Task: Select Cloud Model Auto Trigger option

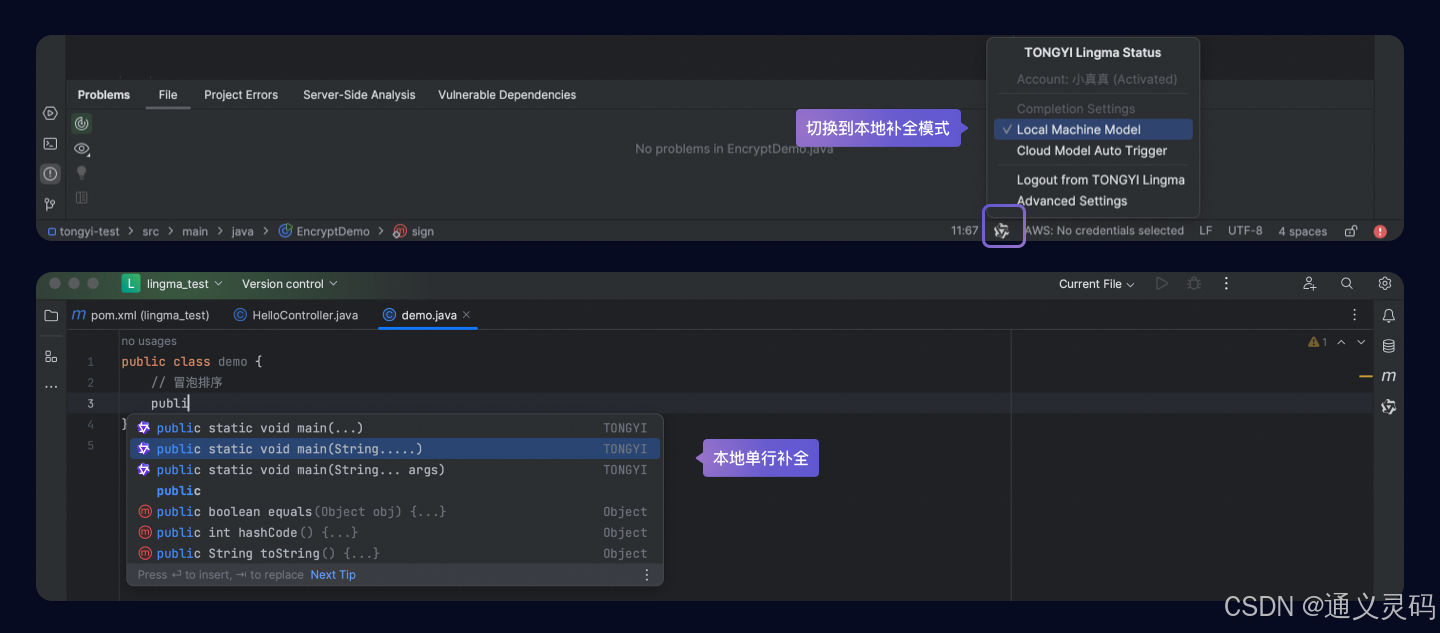Action: pos(1093,151)
